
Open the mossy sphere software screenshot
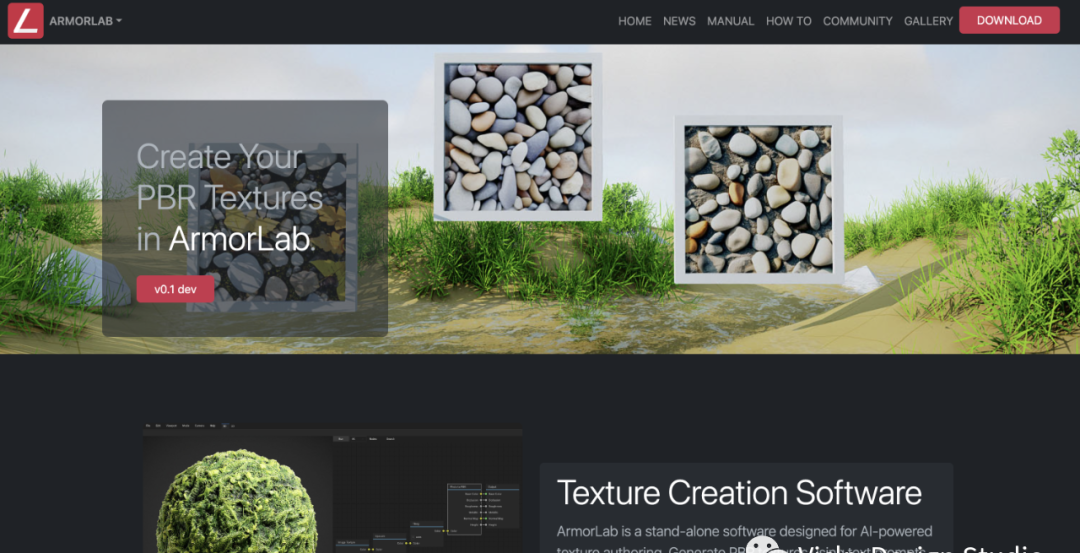(x=332, y=490)
